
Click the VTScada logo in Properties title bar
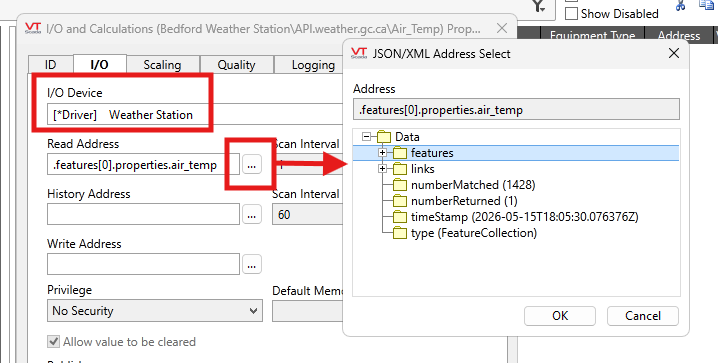point(33,28)
